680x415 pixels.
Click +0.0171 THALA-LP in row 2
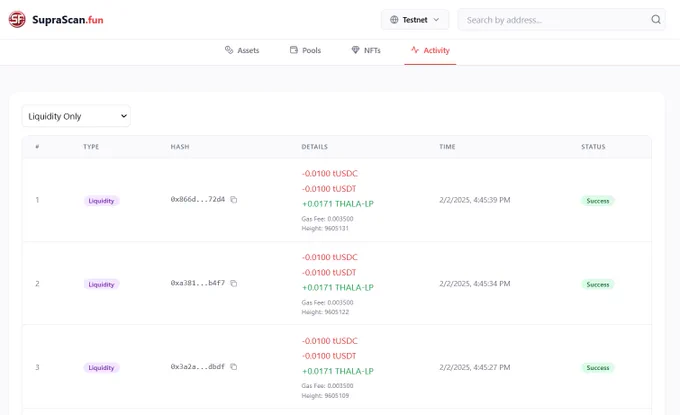point(337,288)
